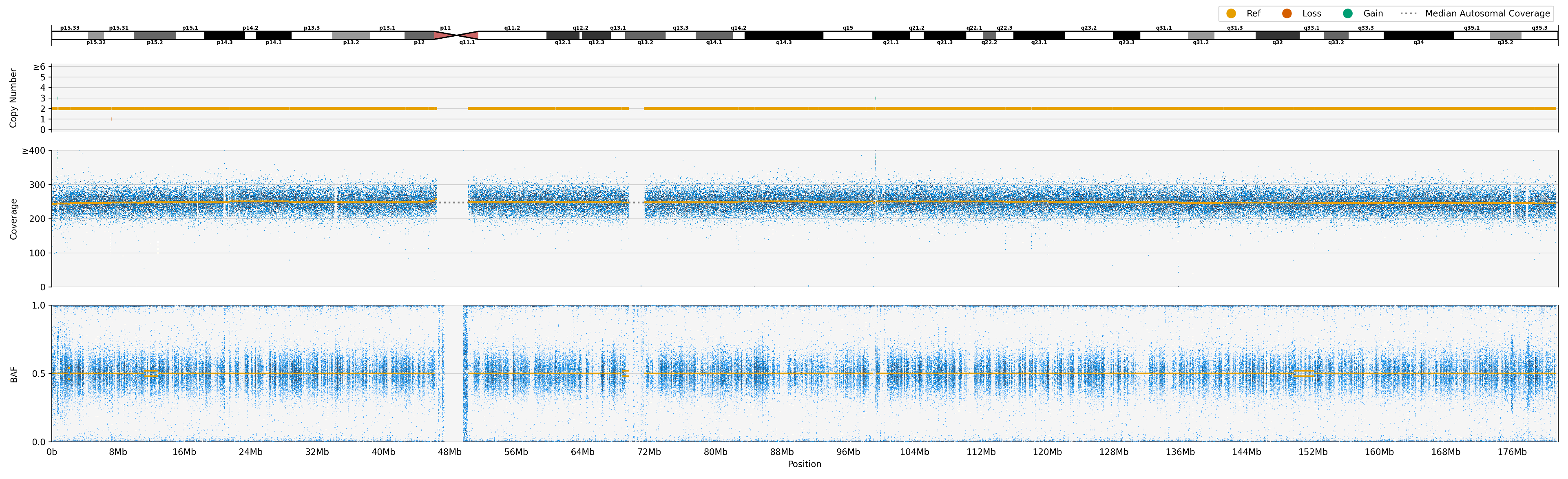The image size is (1568, 479).
Task: Click the Median Autosomal Coverage legend text
Action: point(1487,13)
